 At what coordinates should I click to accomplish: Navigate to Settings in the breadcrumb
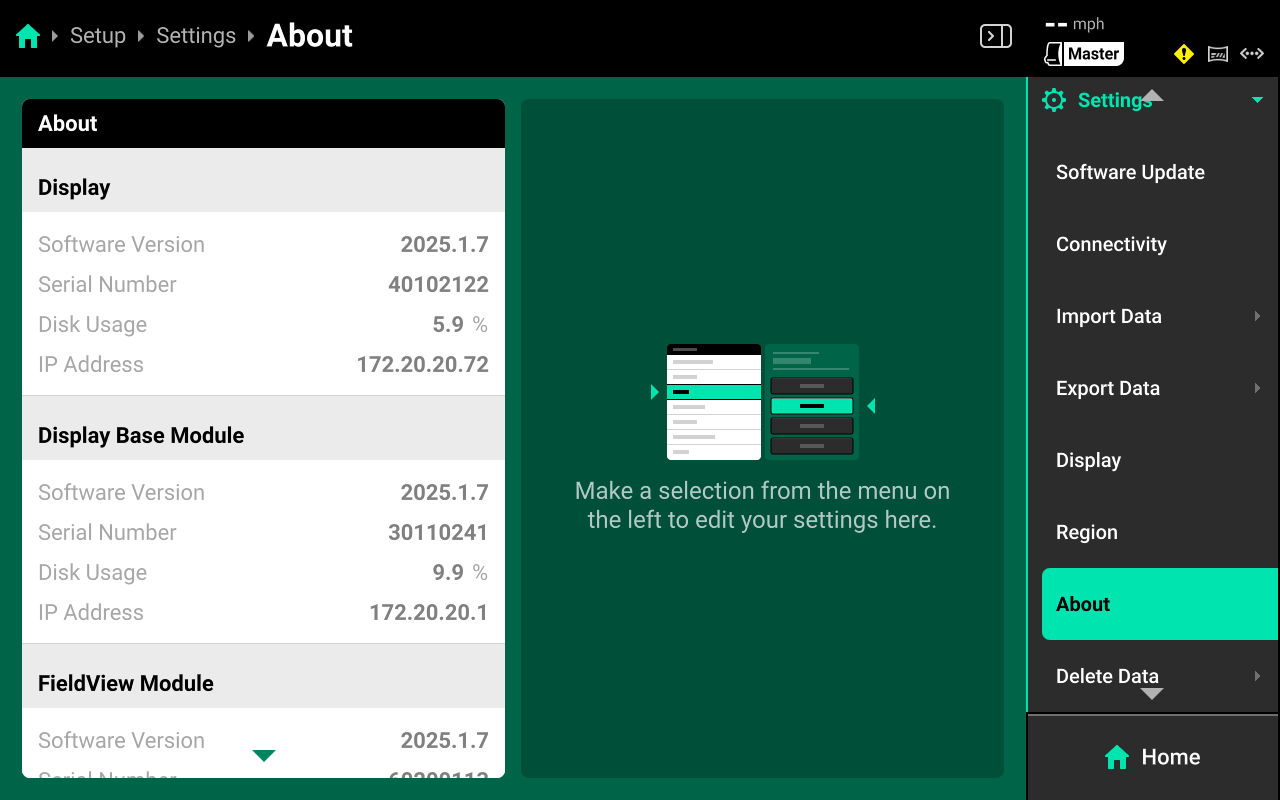click(x=196, y=36)
